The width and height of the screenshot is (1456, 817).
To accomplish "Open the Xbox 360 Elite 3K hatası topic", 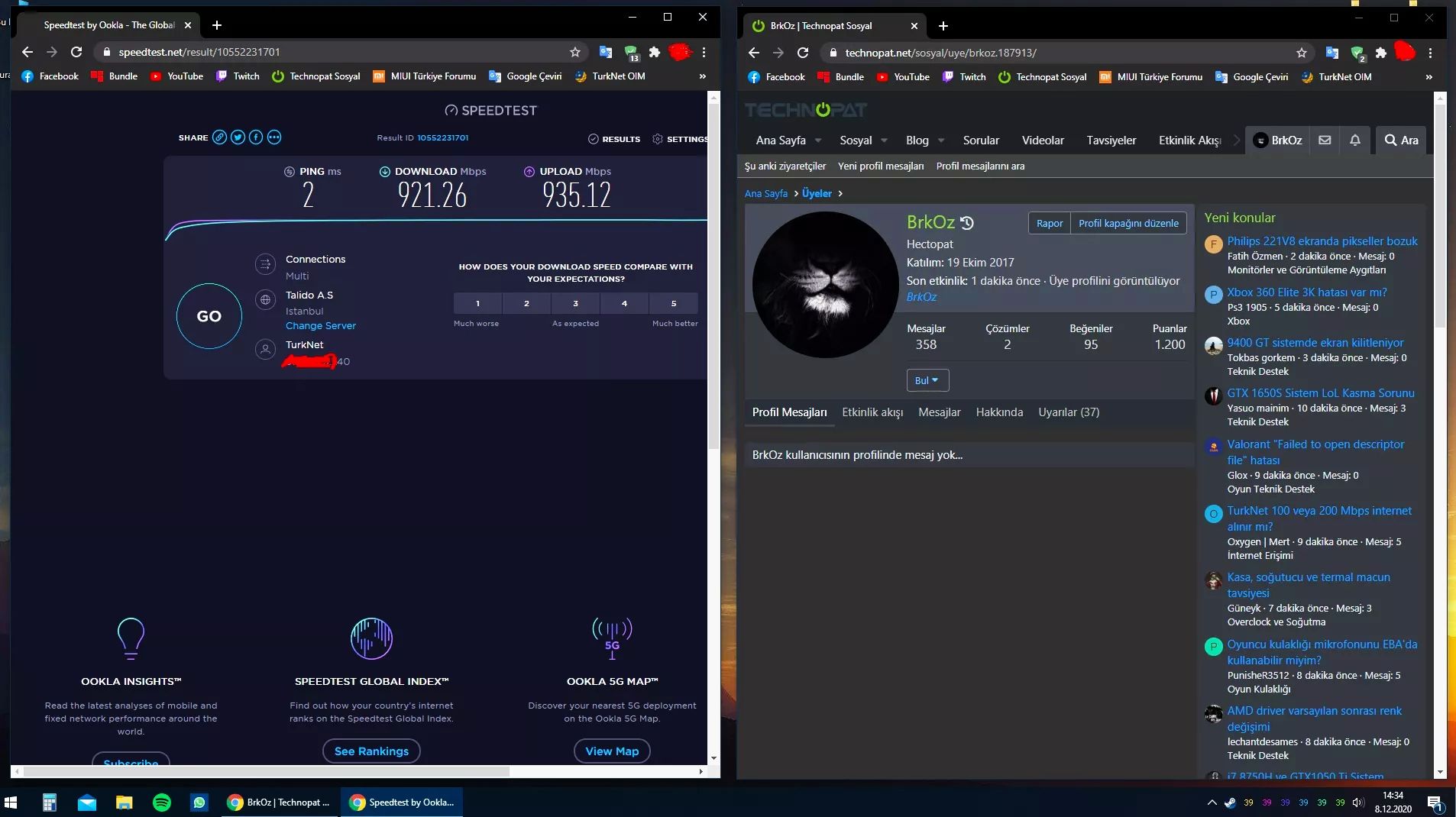I will pos(1307,292).
